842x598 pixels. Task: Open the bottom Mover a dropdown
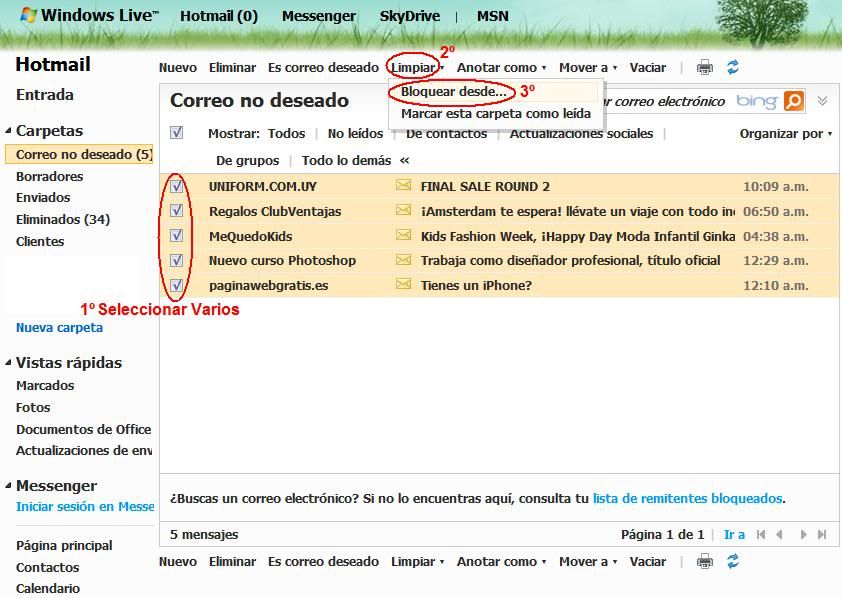click(588, 561)
